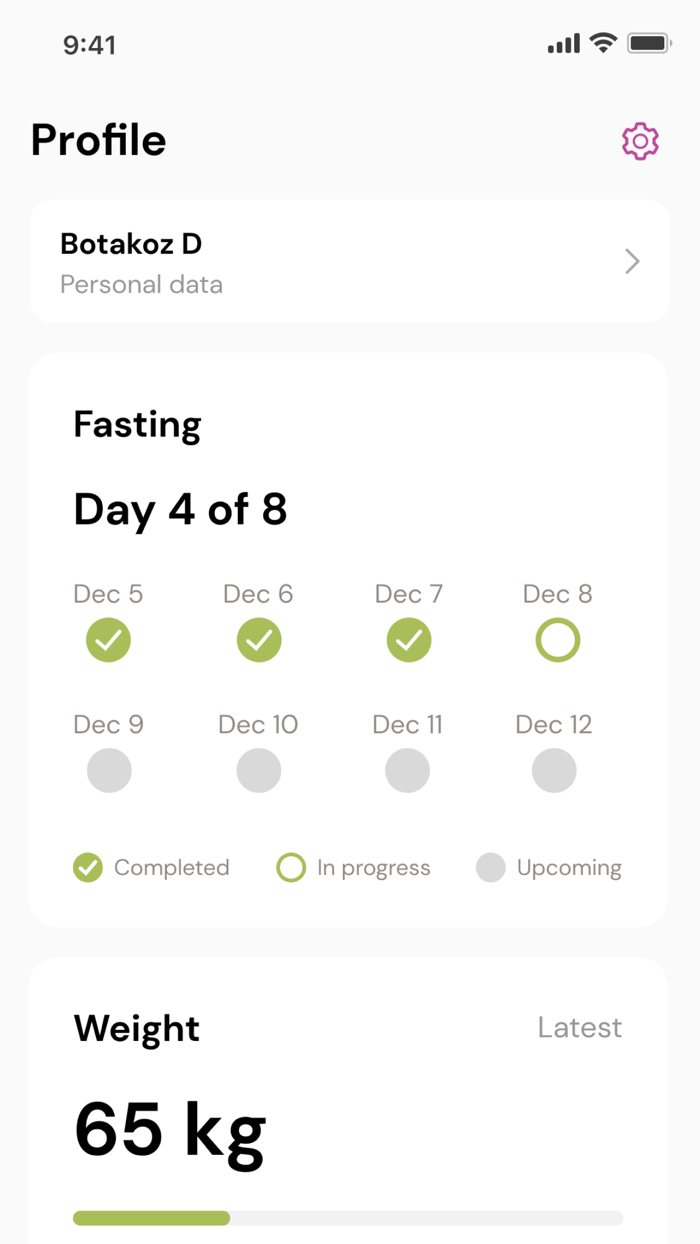Tap the In progress legend circle
Screen dimensions: 700x1244
click(x=290, y=867)
